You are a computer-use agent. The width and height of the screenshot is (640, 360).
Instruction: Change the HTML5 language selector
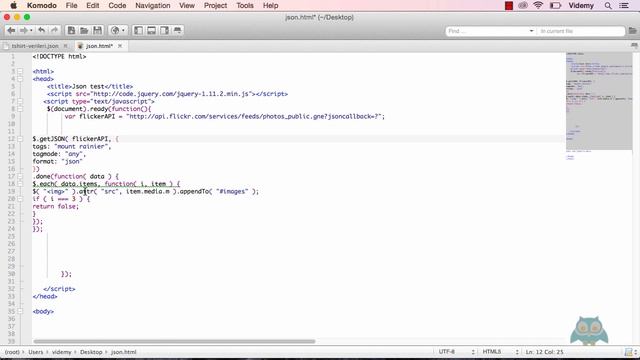point(500,352)
